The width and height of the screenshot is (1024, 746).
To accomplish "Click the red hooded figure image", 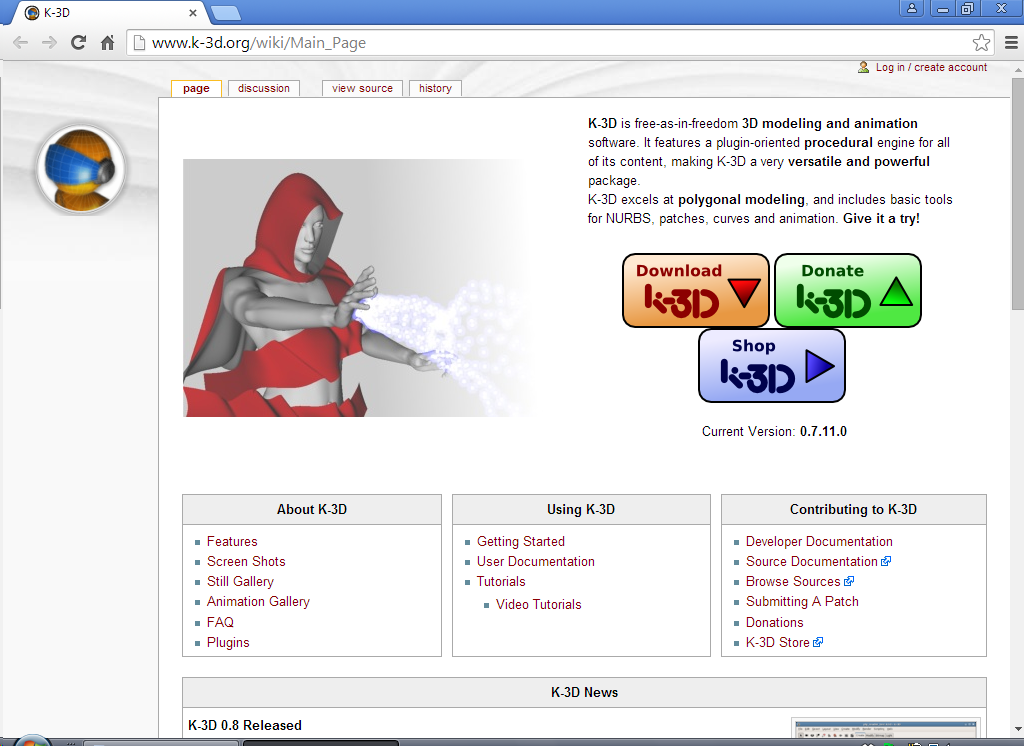I will pyautogui.click(x=359, y=287).
